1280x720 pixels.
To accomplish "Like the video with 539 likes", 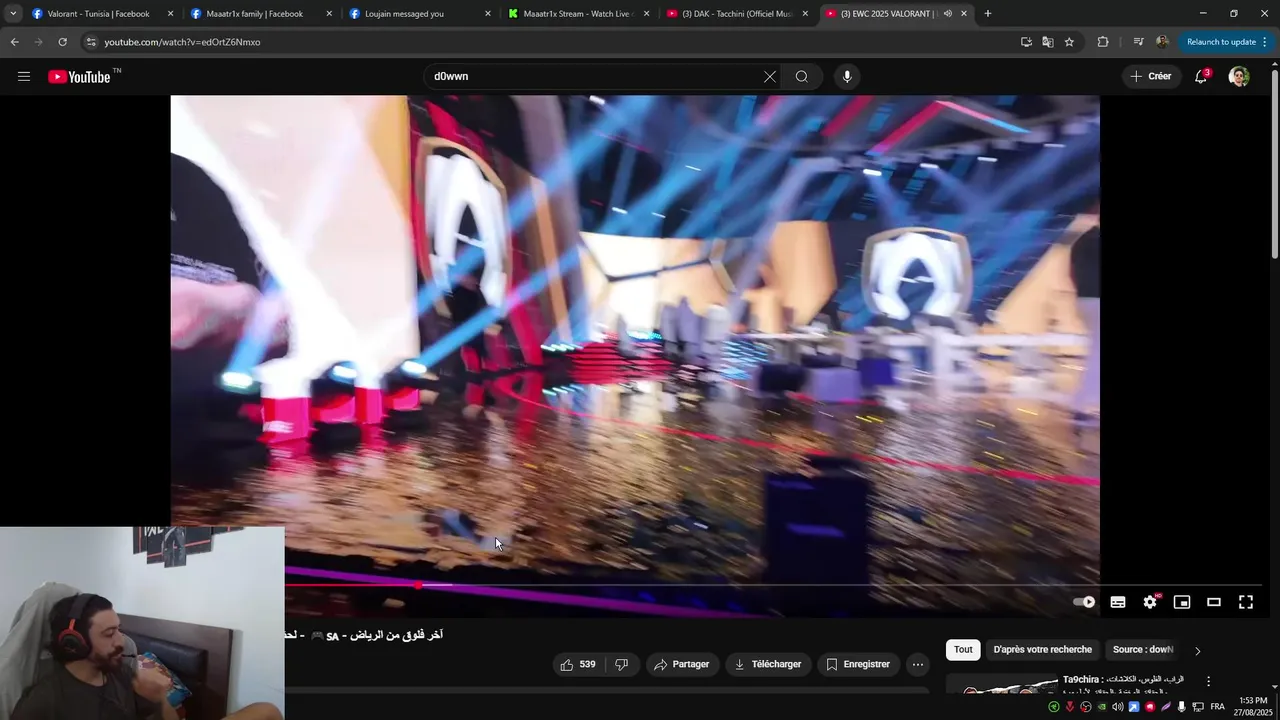I will [578, 664].
